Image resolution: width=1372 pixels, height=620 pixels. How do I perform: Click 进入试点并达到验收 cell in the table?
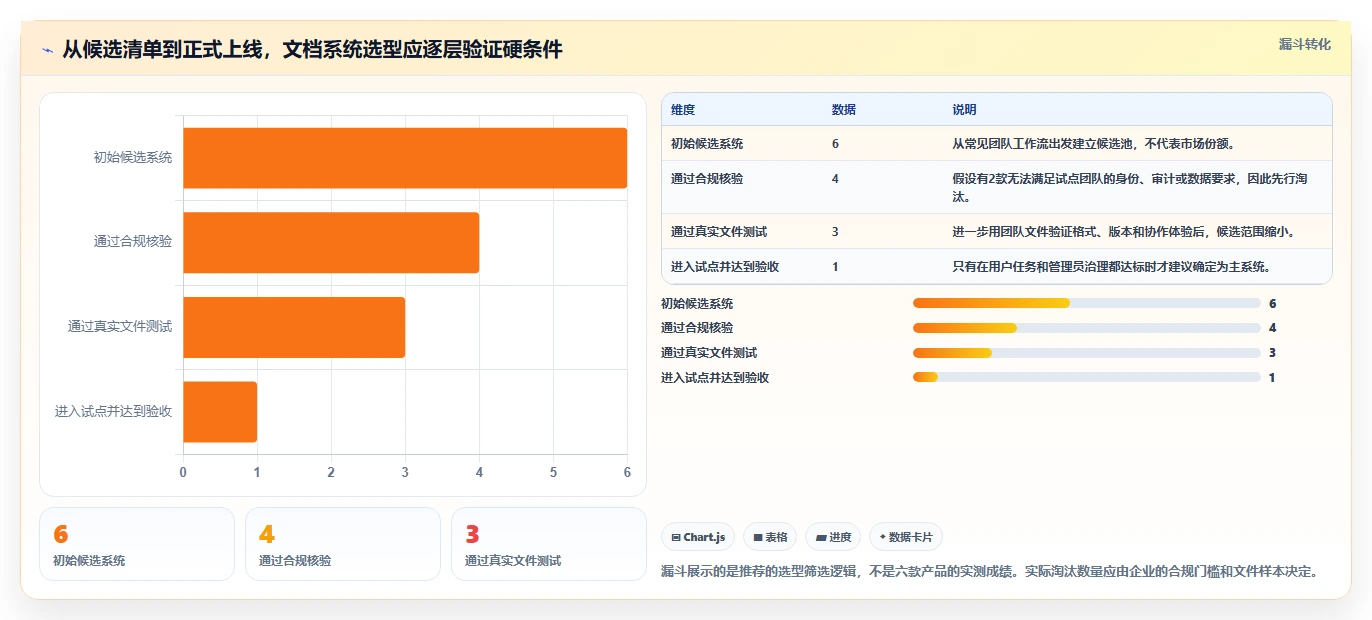coord(725,267)
